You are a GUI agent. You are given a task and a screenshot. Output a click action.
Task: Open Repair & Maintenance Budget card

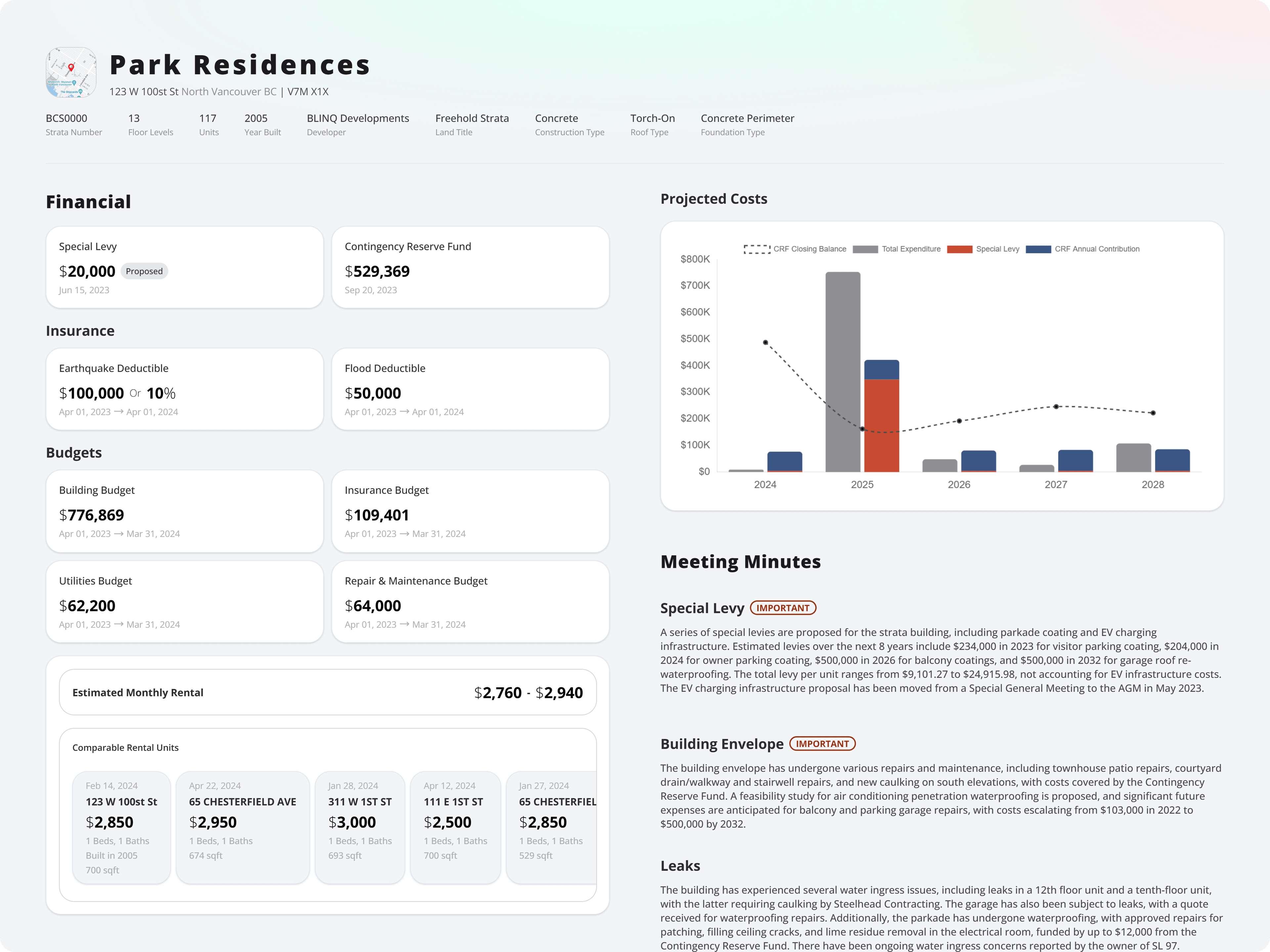[470, 601]
